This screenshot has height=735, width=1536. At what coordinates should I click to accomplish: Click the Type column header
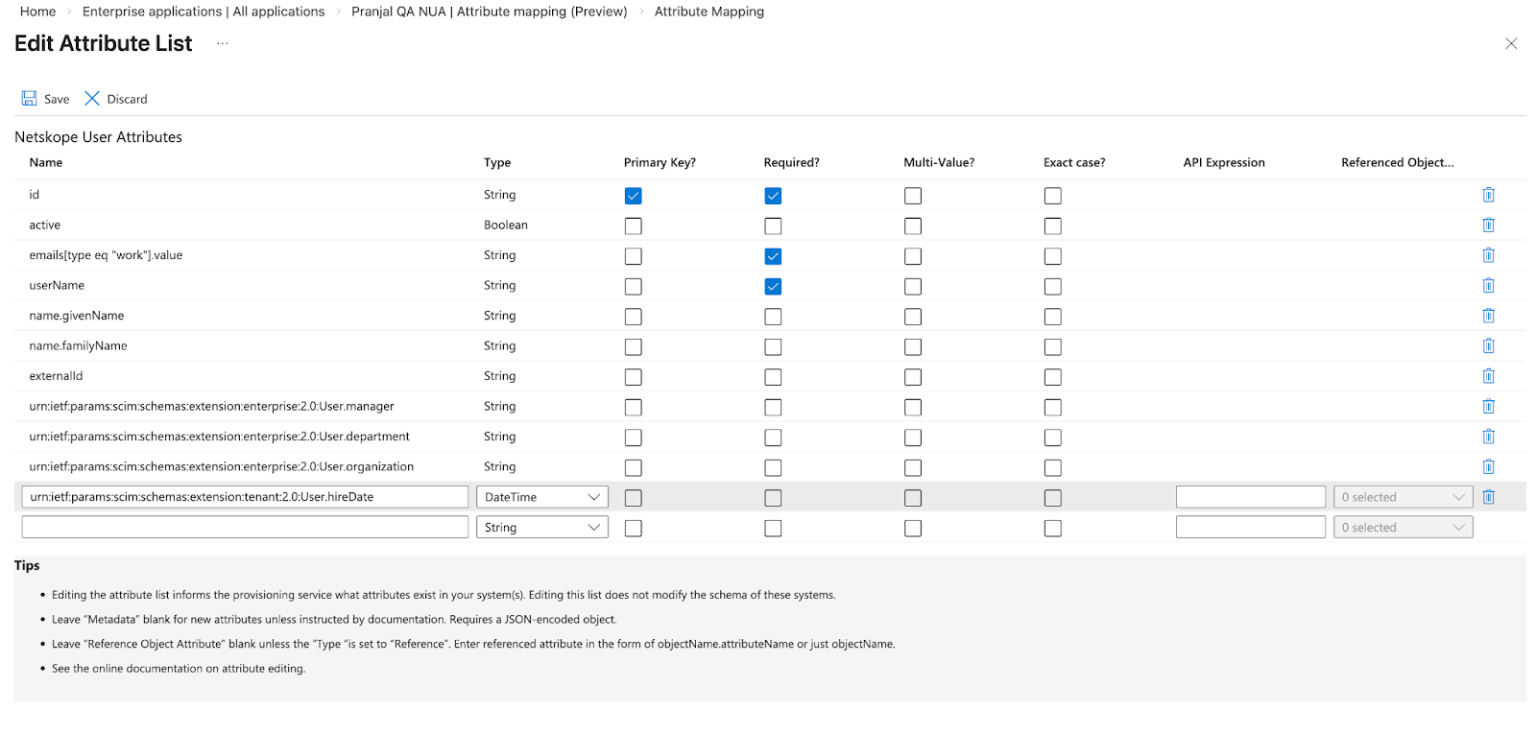point(497,163)
